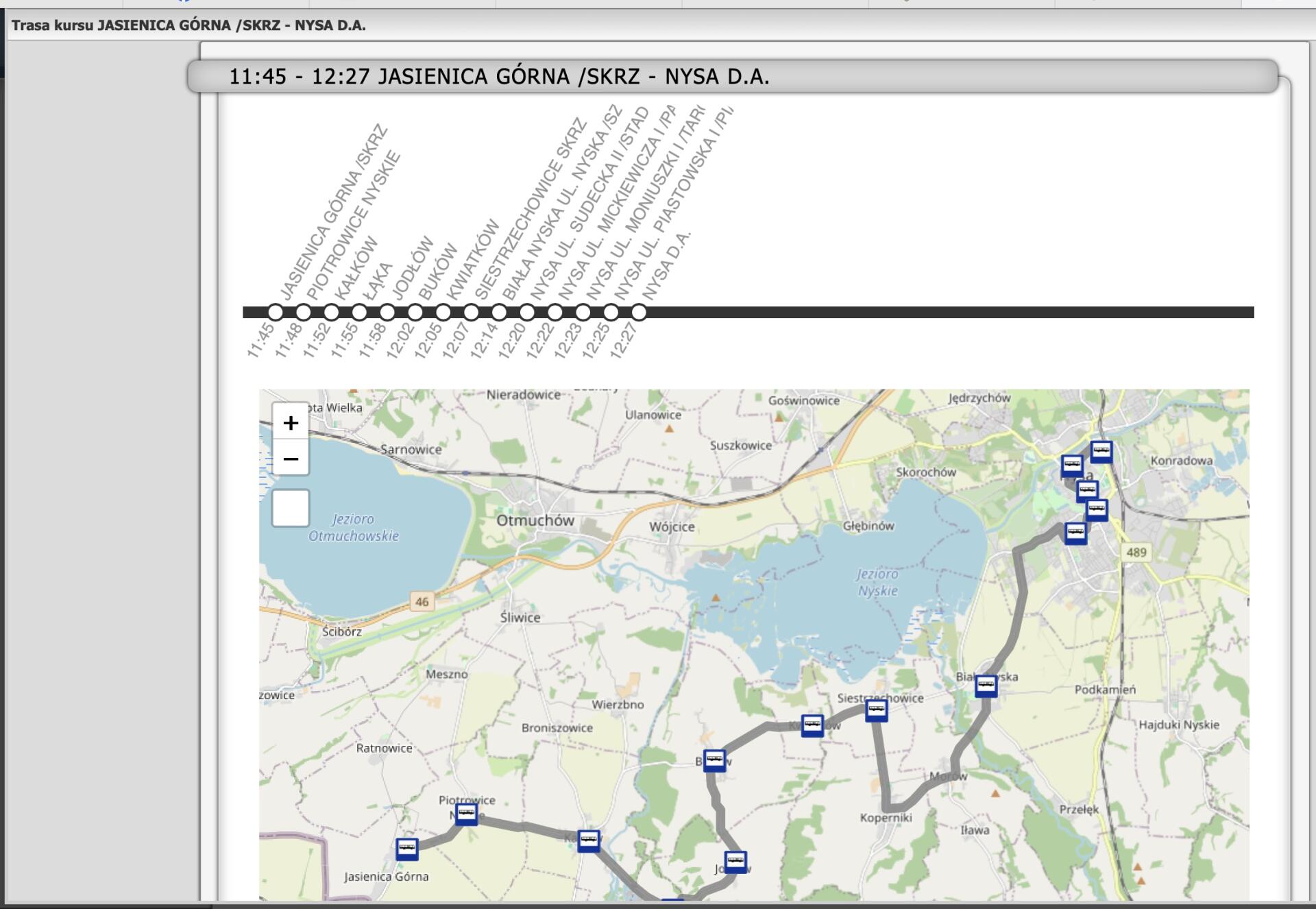1316x909 pixels.
Task: Select the 11:58 JODŁÓW timeline circle
Action: (387, 313)
